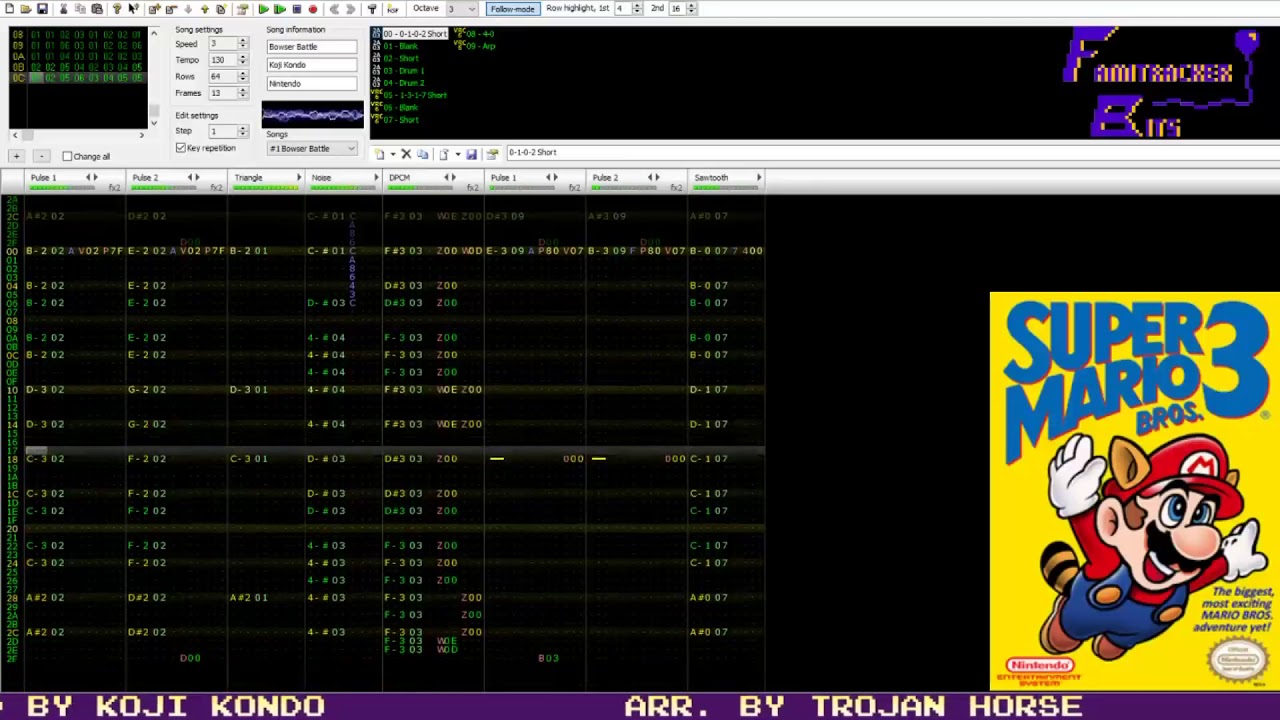Add a new instrument icon
Screen dimensions: 1280x720
(x=380, y=154)
